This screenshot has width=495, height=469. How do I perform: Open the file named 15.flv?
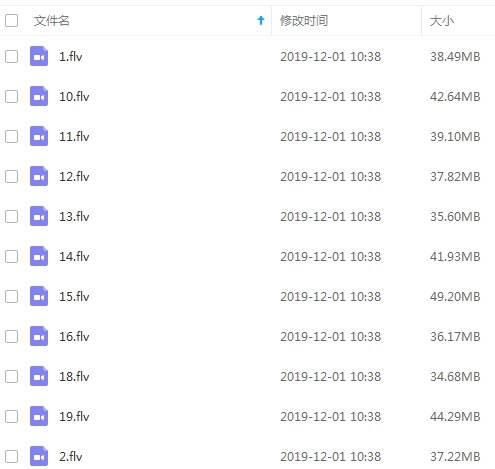pos(74,297)
